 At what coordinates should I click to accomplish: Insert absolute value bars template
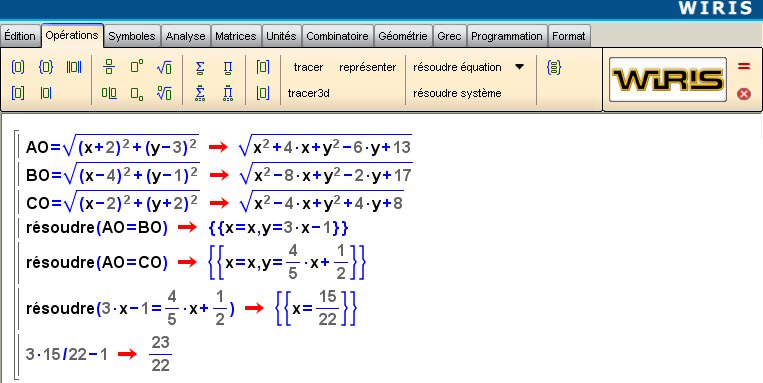(x=46, y=93)
